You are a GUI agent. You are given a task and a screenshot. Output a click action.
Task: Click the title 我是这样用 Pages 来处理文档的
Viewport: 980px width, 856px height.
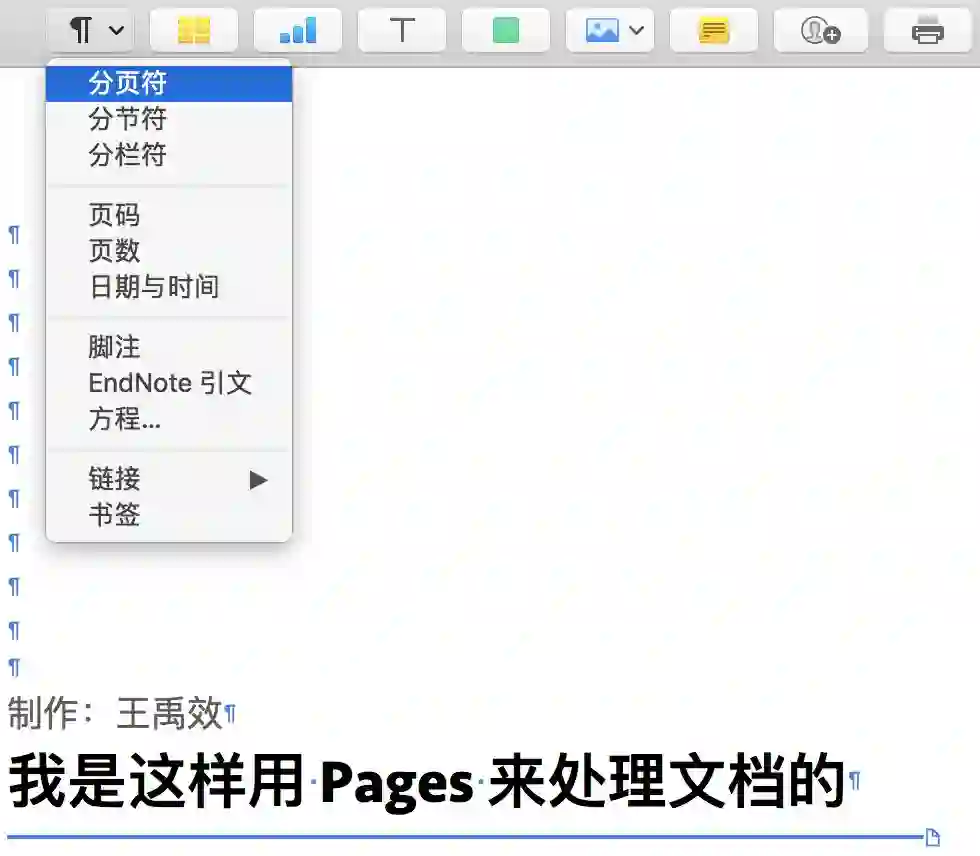pyautogui.click(x=427, y=781)
